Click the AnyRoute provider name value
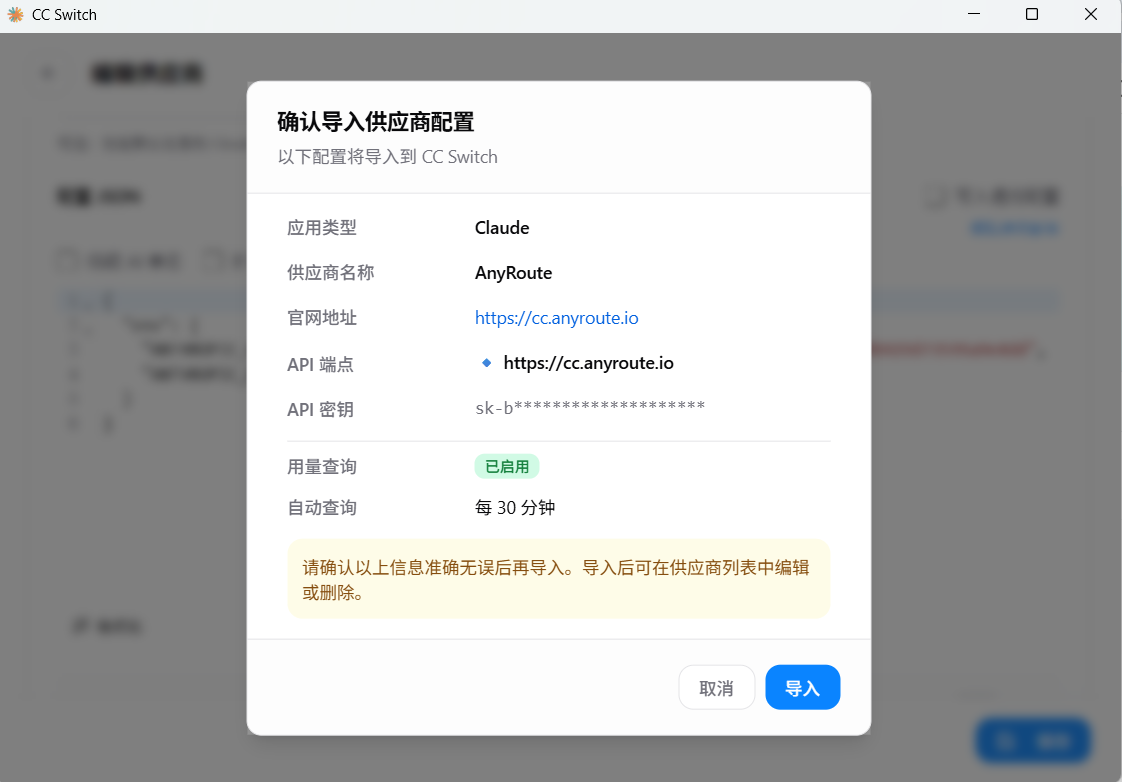This screenshot has width=1122, height=782. pyautogui.click(x=513, y=273)
